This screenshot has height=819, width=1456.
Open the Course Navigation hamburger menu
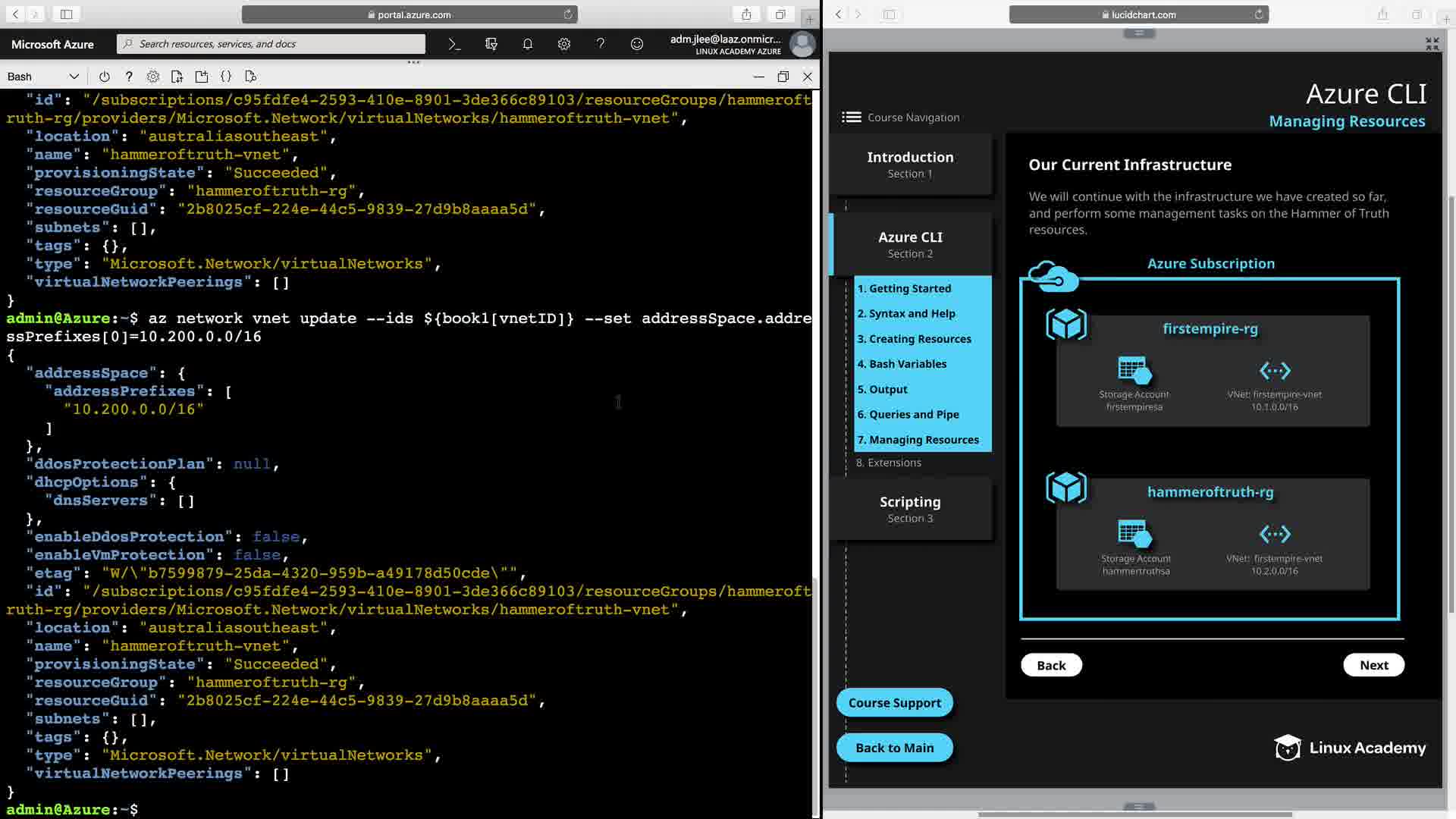pos(851,118)
